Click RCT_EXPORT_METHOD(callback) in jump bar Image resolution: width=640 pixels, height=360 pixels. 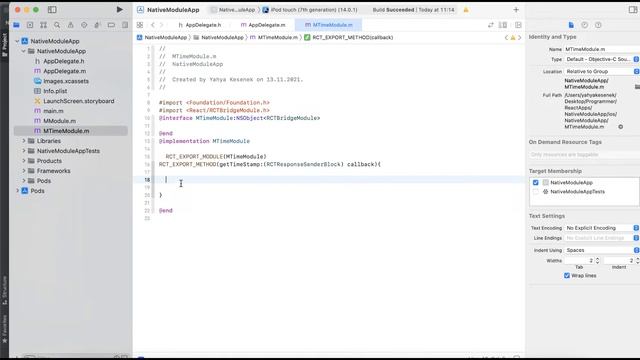coord(349,38)
